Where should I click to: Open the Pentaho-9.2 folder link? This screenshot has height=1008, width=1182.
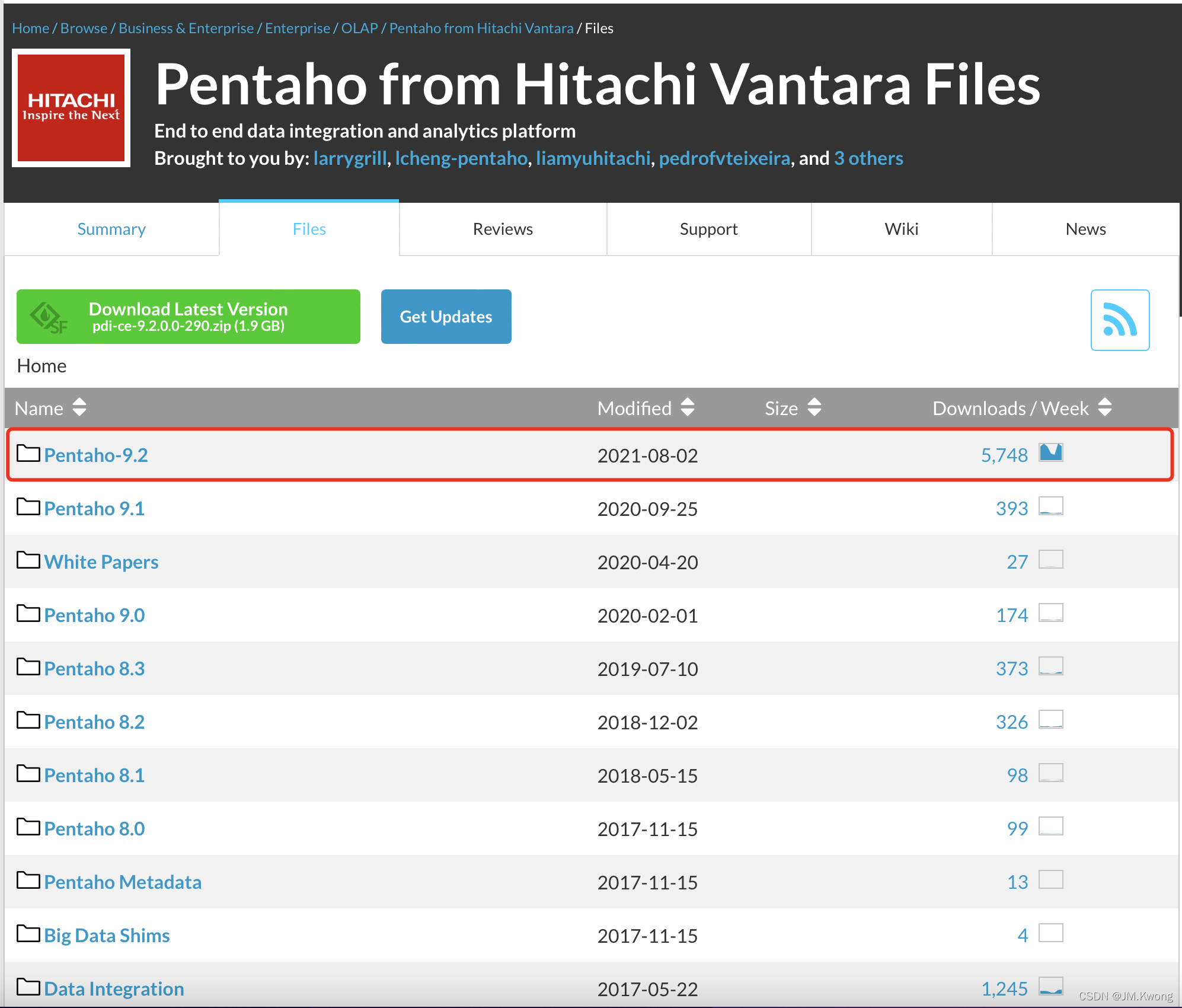96,455
